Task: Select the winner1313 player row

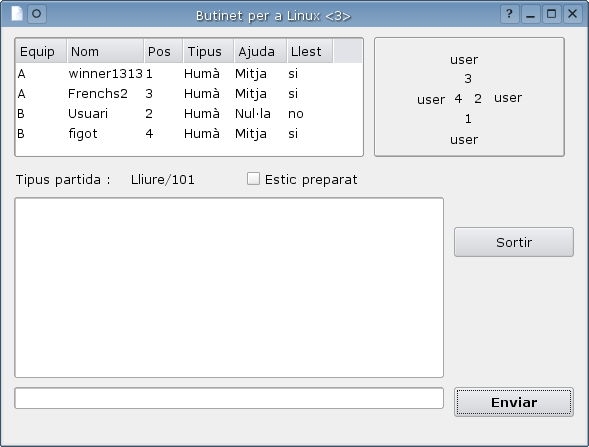Action: pos(189,74)
